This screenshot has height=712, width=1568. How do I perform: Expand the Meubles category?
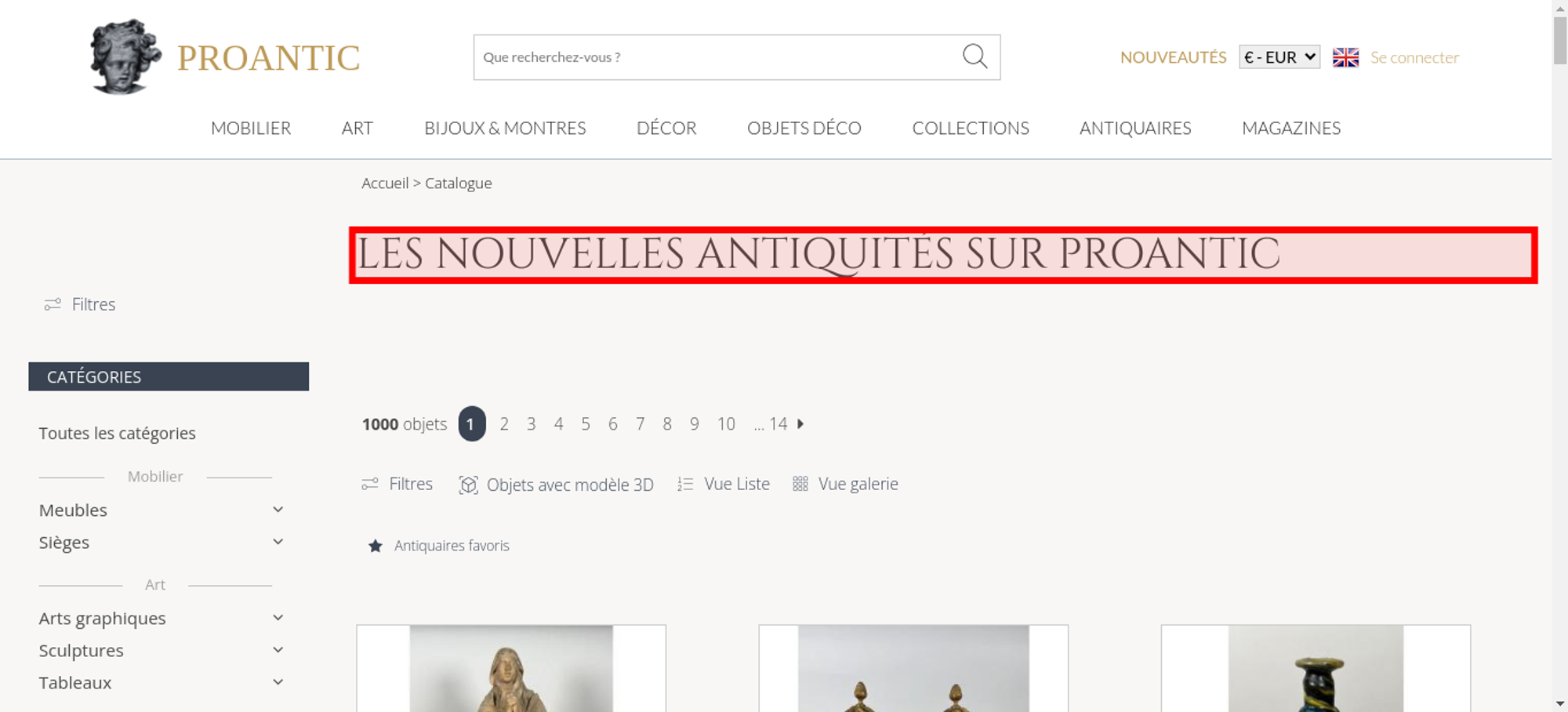pos(278,510)
